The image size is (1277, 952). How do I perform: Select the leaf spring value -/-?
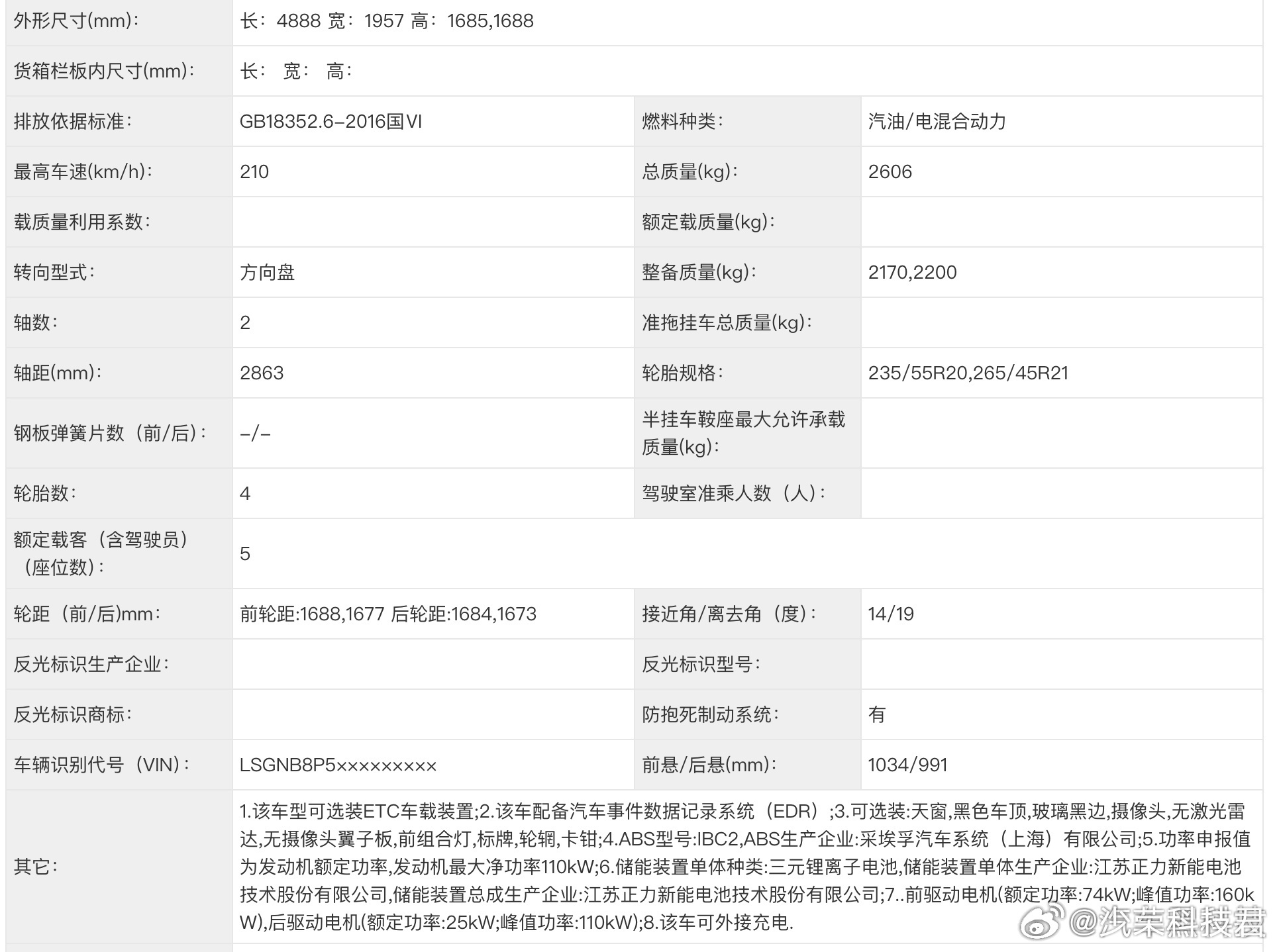256,434
